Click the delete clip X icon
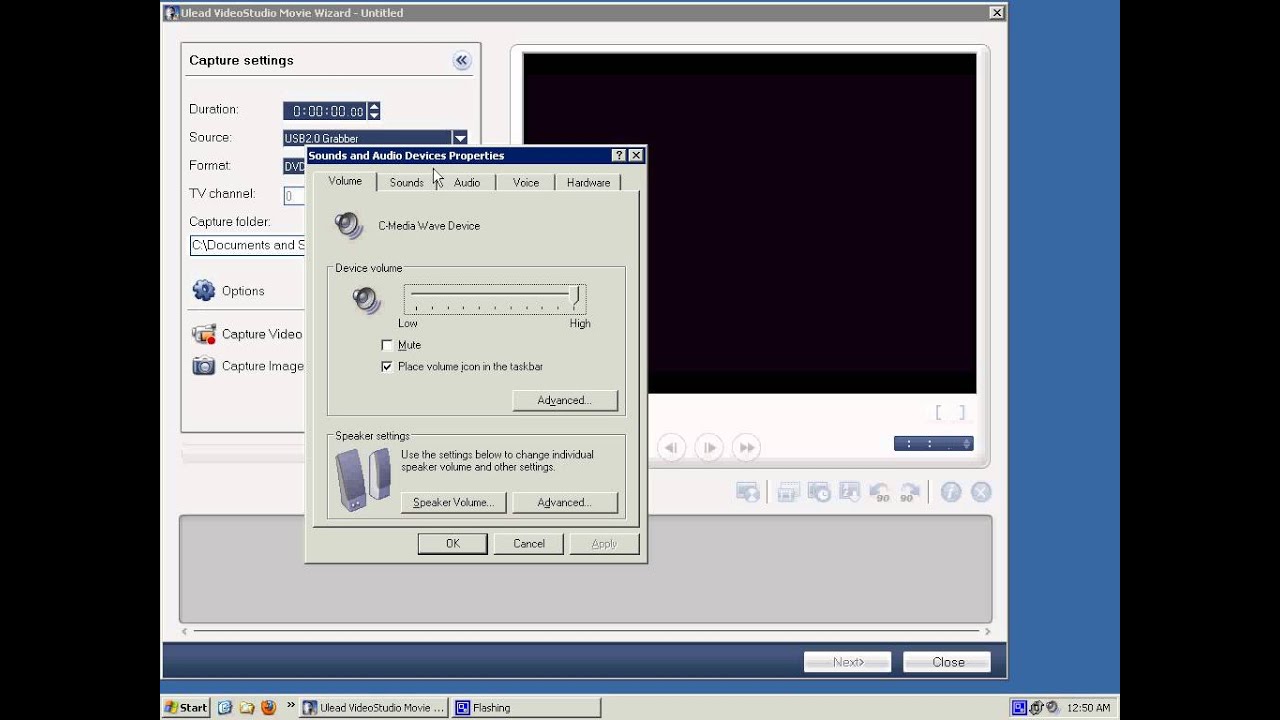Image resolution: width=1280 pixels, height=720 pixels. click(x=982, y=492)
